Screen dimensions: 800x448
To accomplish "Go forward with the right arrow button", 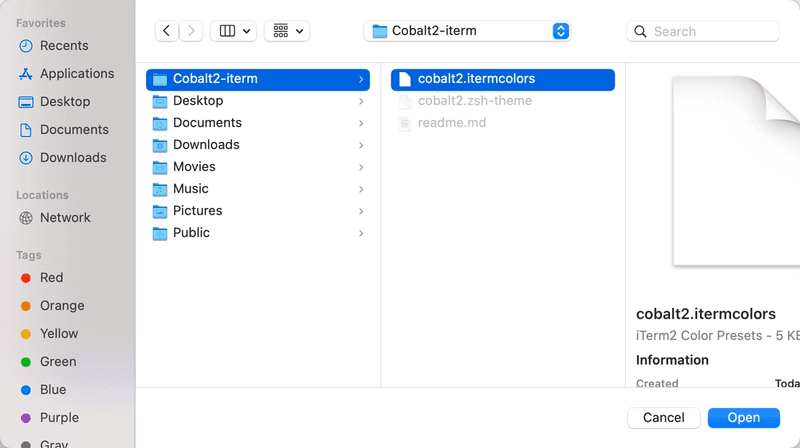I will (191, 31).
